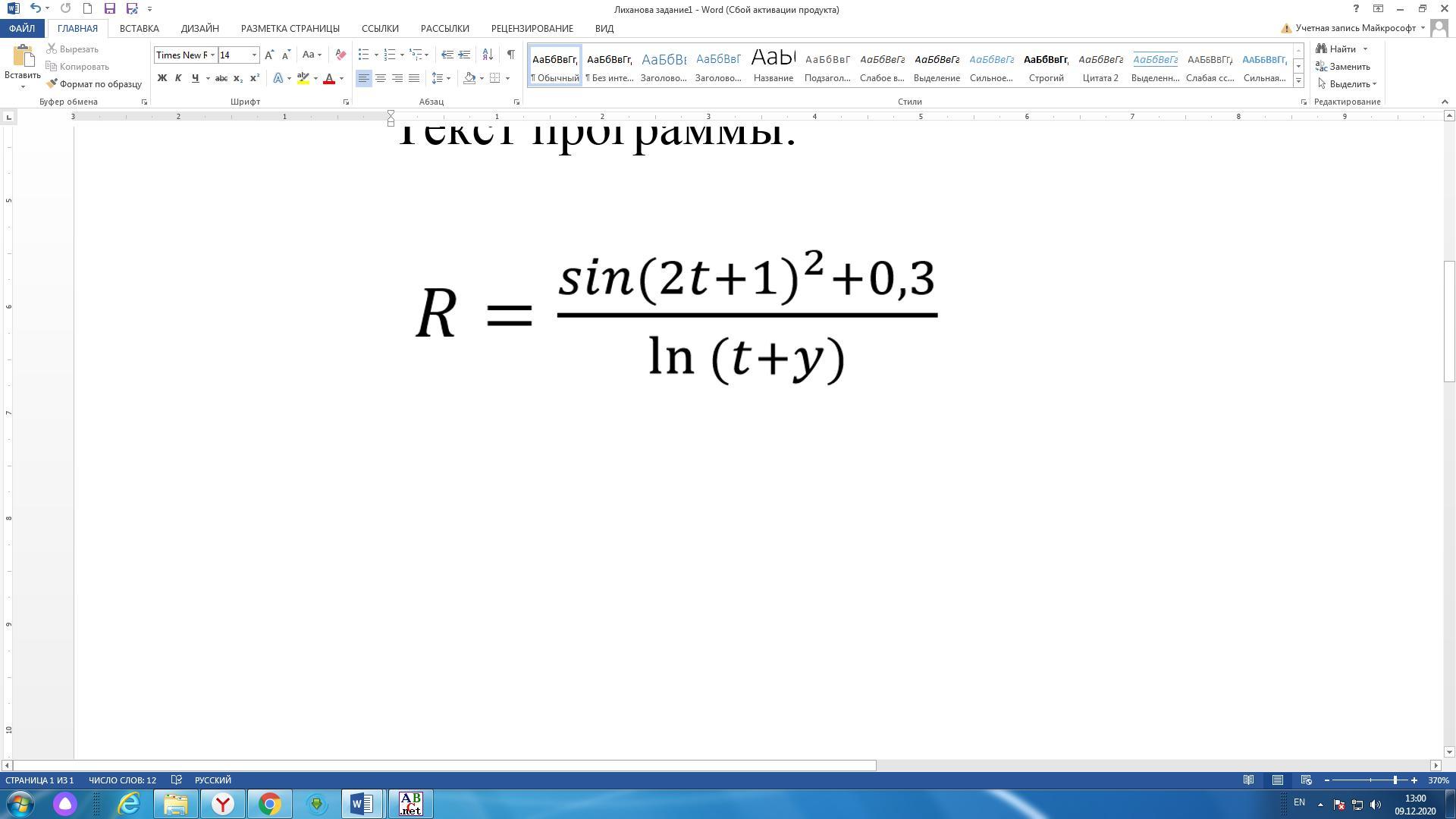Click the bulleted list icon

pyautogui.click(x=364, y=55)
